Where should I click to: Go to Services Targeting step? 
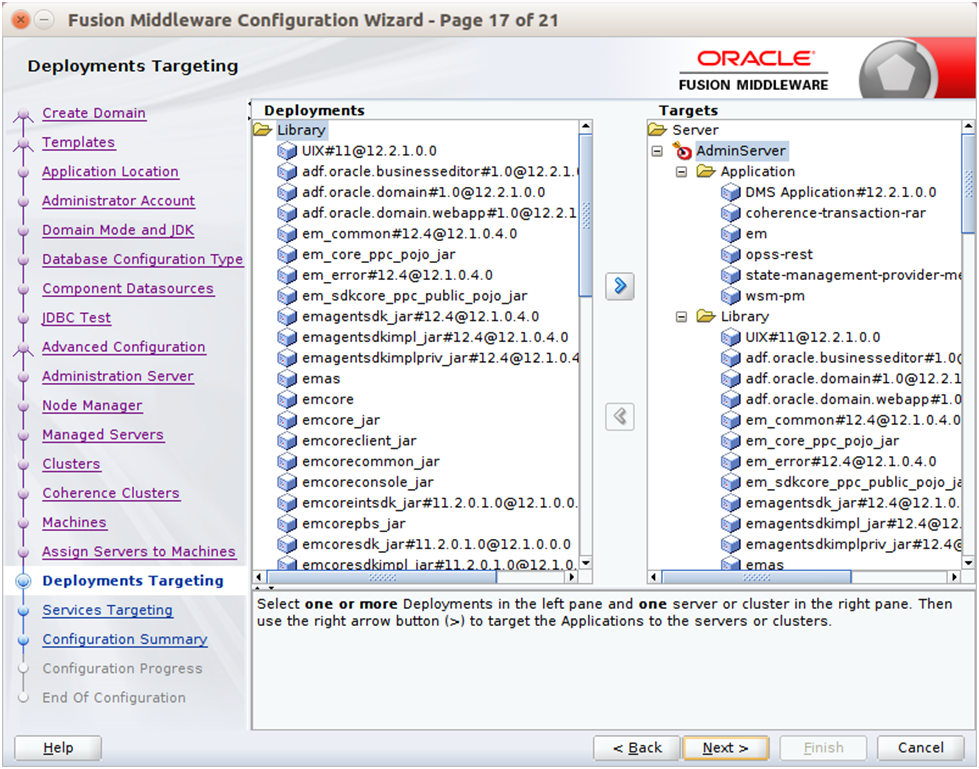click(107, 610)
